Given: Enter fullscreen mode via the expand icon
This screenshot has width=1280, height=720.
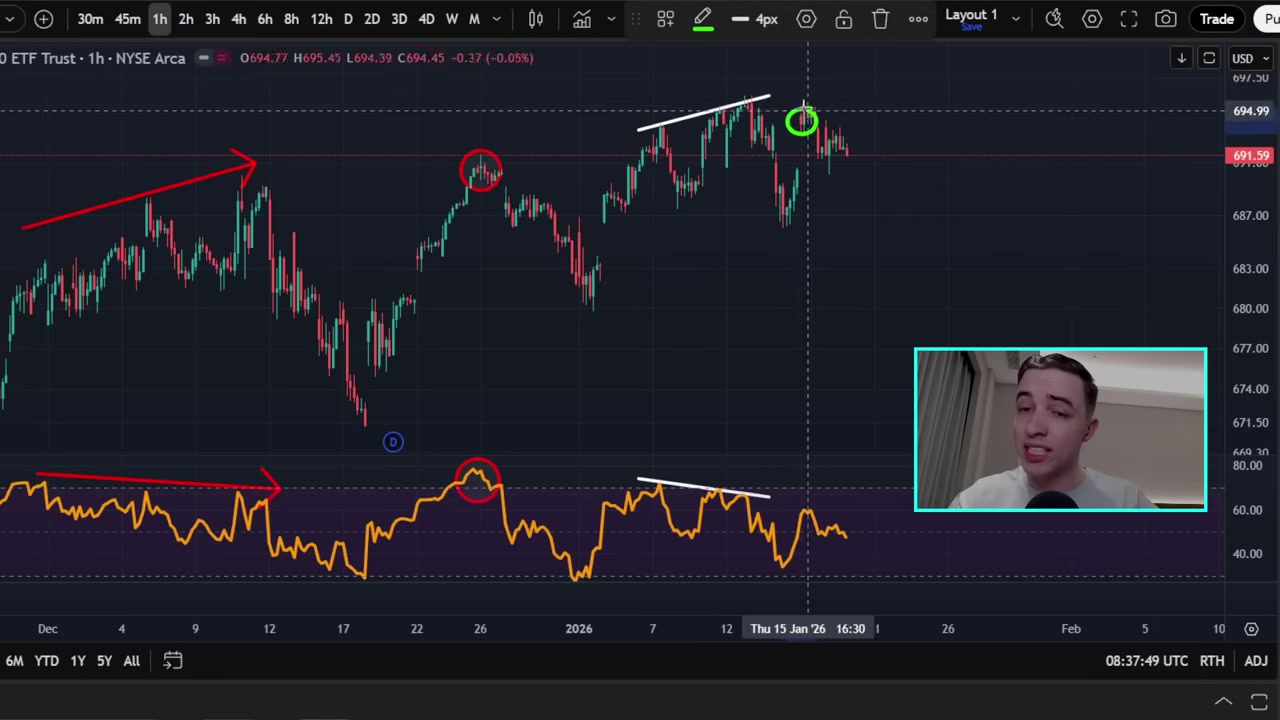Looking at the screenshot, I should coord(1129,18).
